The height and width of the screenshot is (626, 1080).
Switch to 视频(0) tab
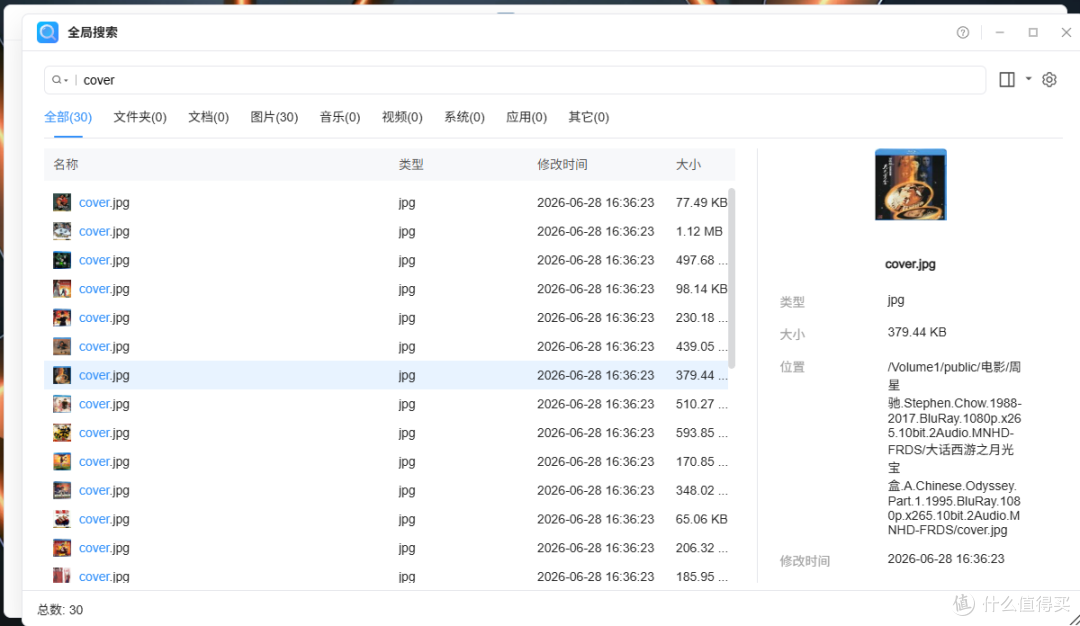(x=402, y=117)
